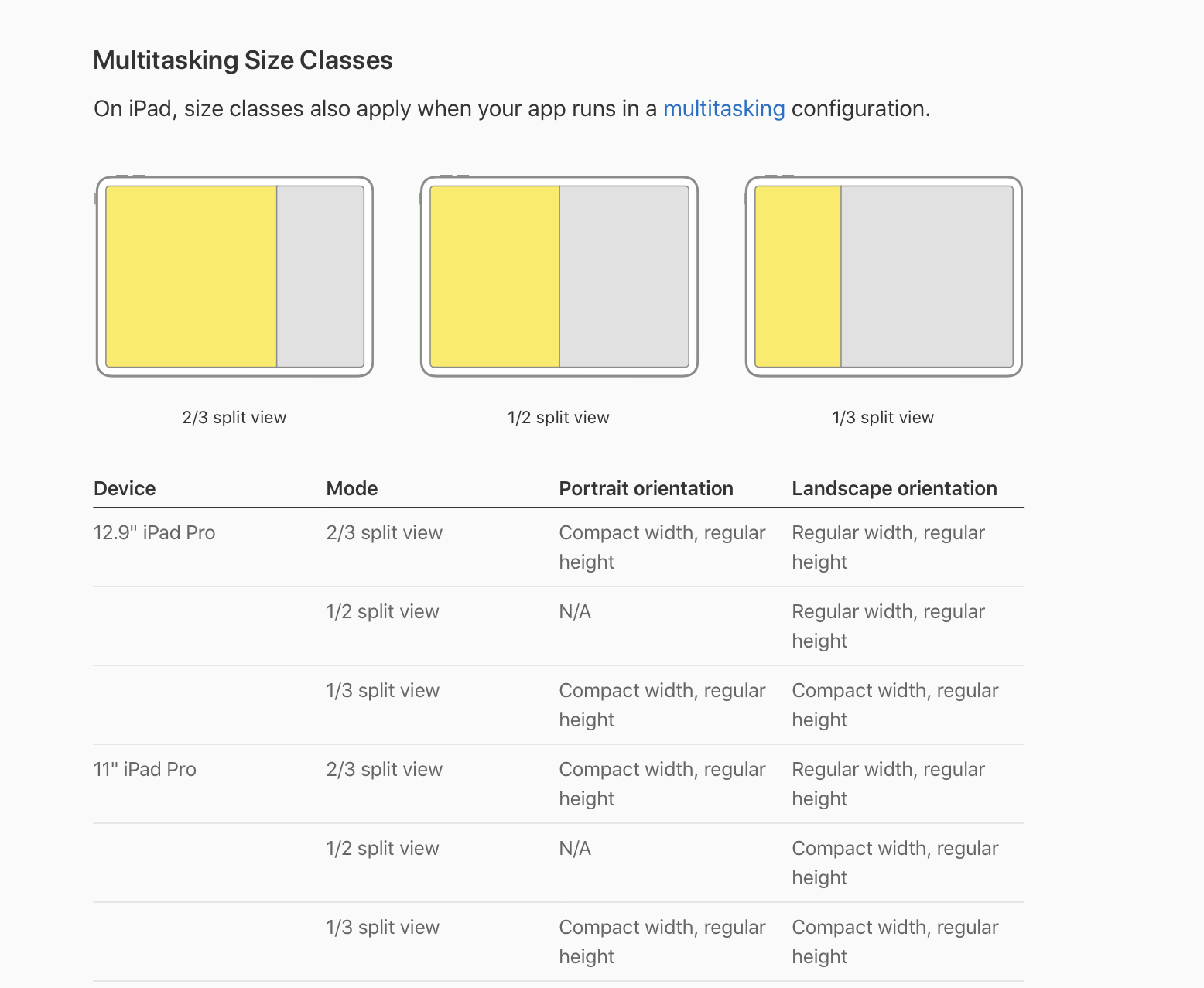
Task: Click the Mode column header
Action: (352, 488)
